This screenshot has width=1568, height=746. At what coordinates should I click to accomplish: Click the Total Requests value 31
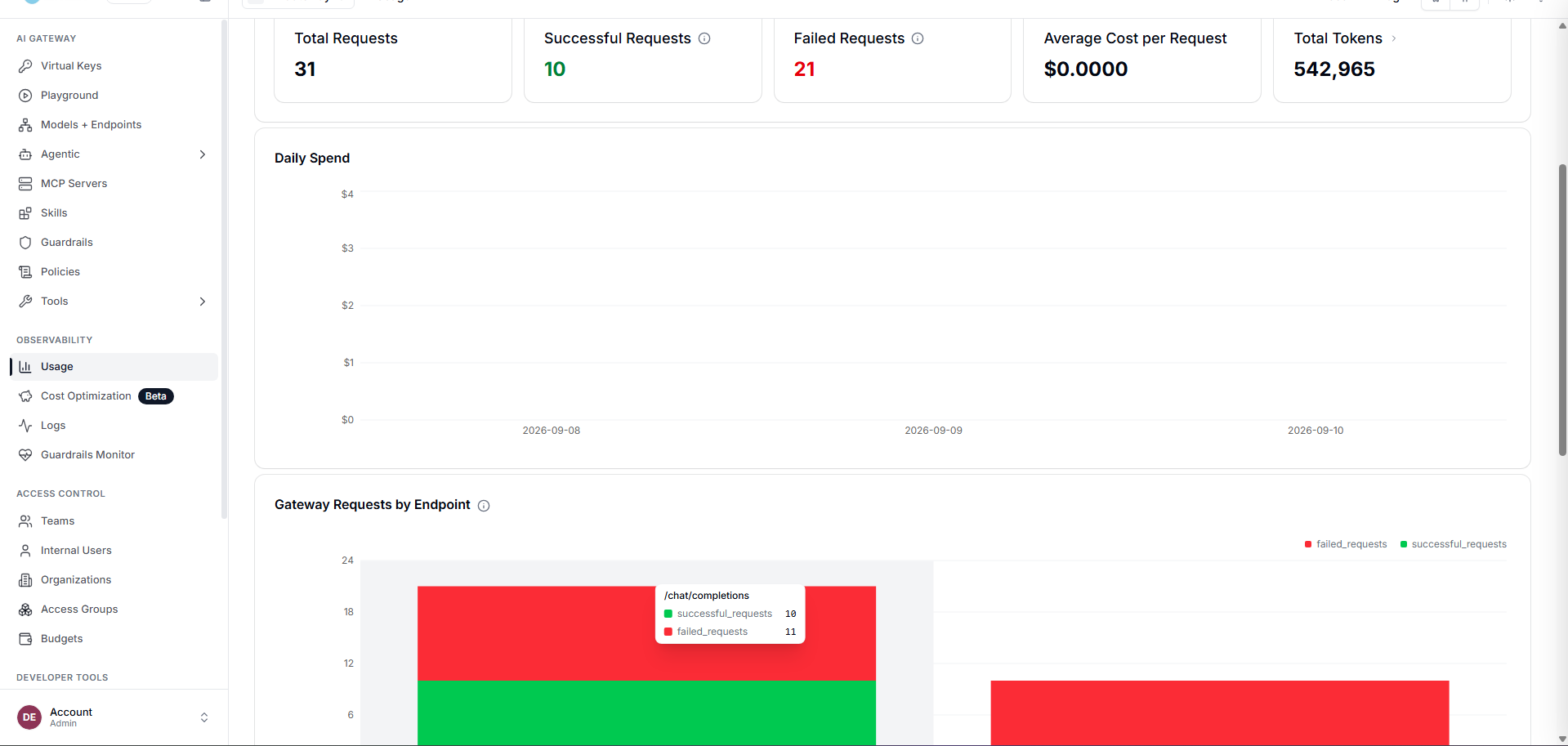[305, 69]
